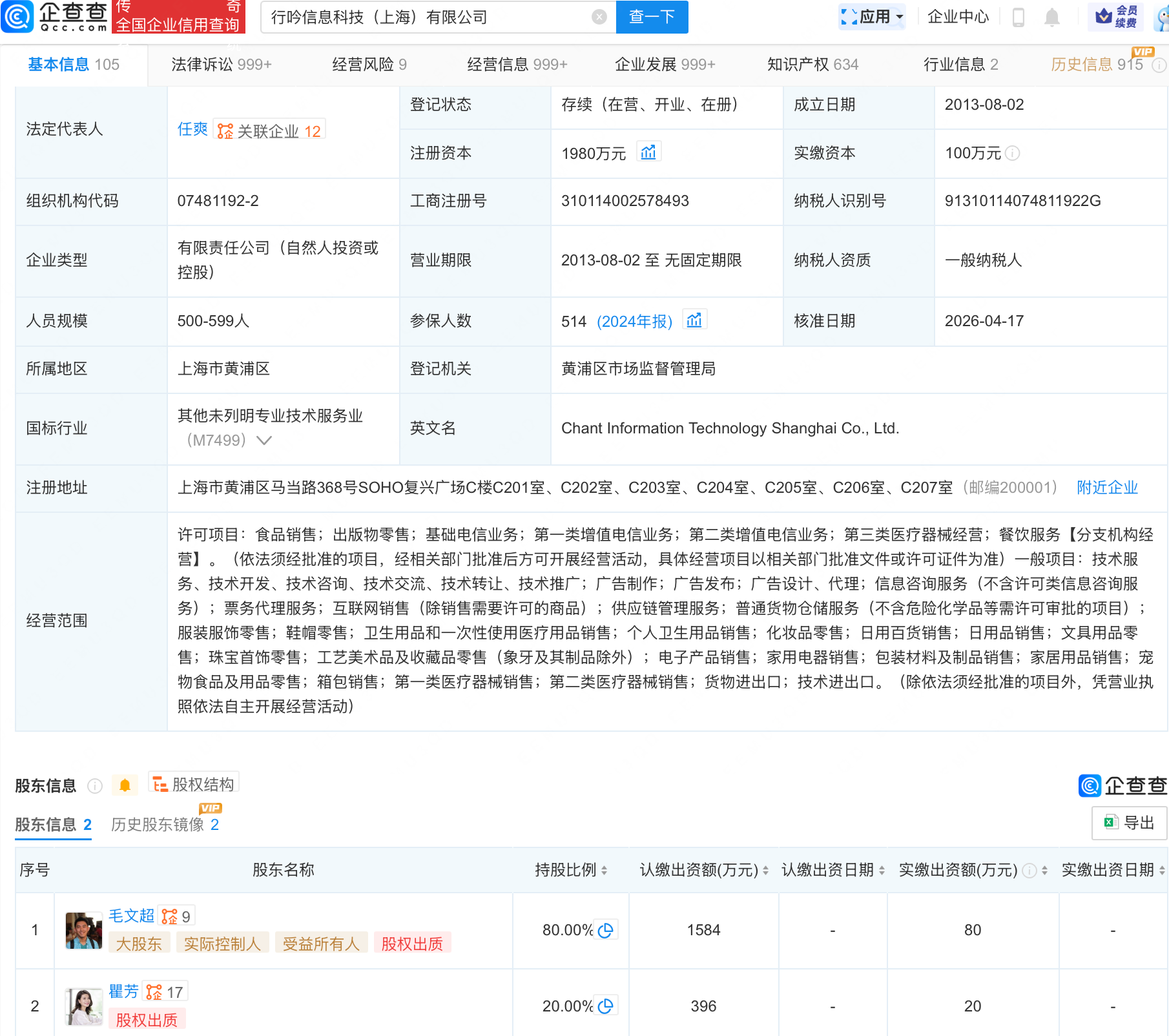Switch to the 法律诉讼 tab
Screen dimensions: 1169x1036
[x=221, y=65]
